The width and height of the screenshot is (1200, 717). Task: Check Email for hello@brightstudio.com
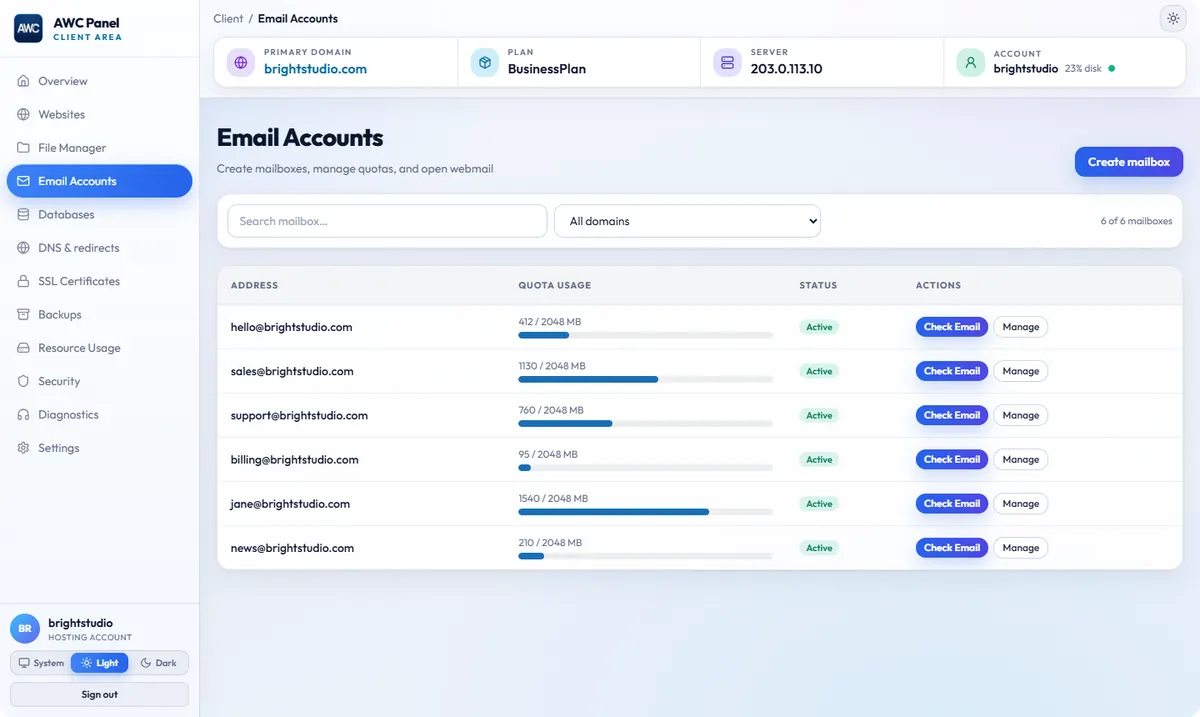pyautogui.click(x=952, y=327)
